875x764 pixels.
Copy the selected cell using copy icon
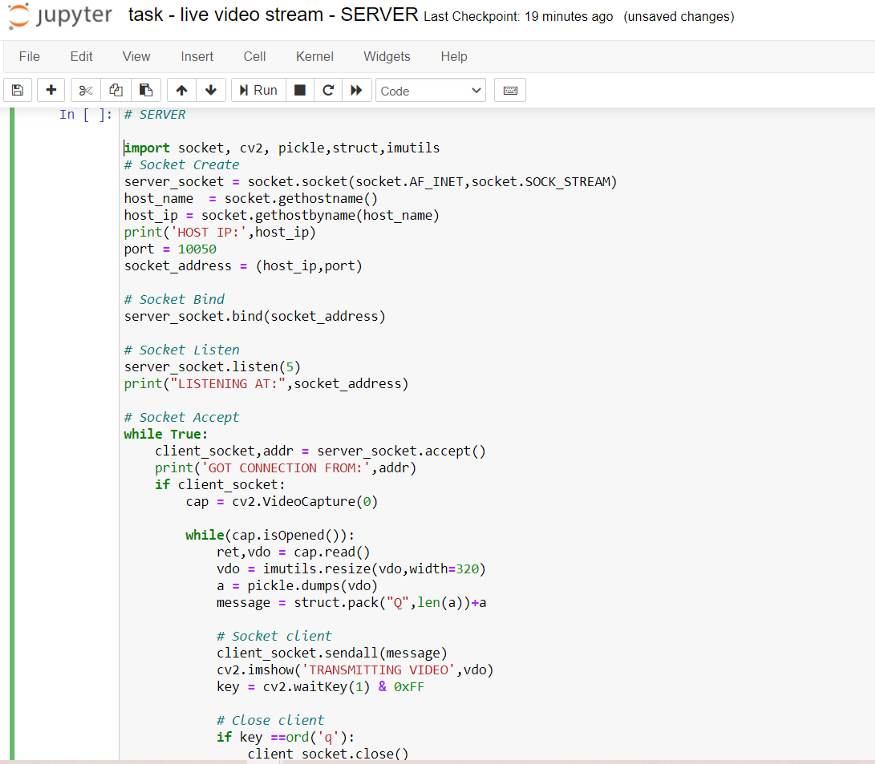[115, 89]
